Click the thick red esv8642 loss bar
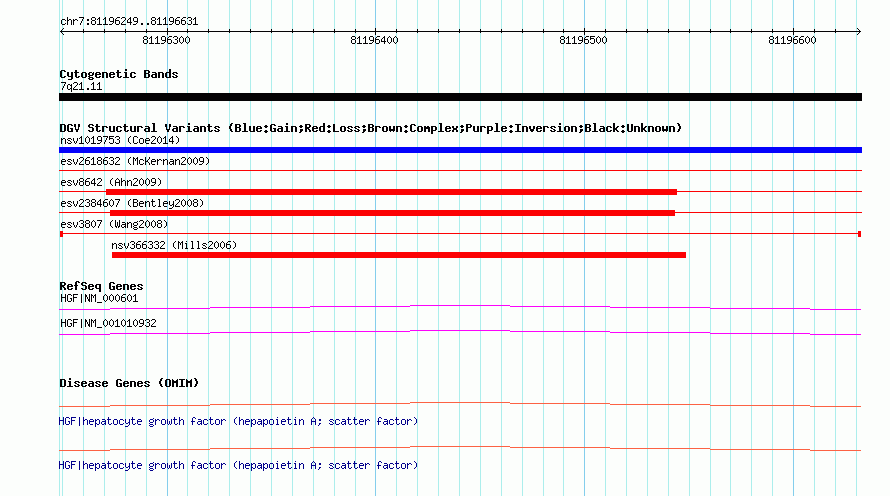 pos(391,192)
